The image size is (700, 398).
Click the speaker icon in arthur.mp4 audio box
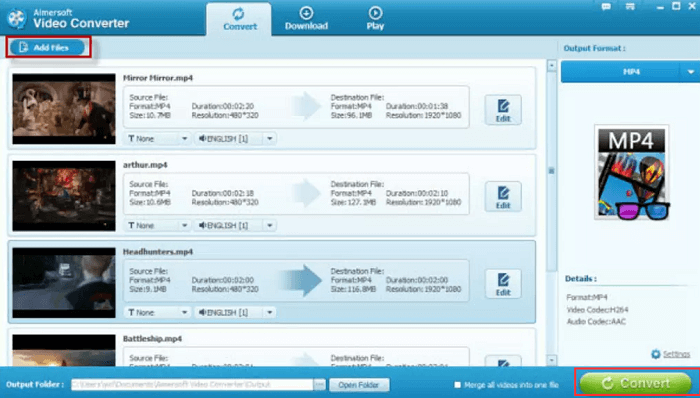click(202, 226)
